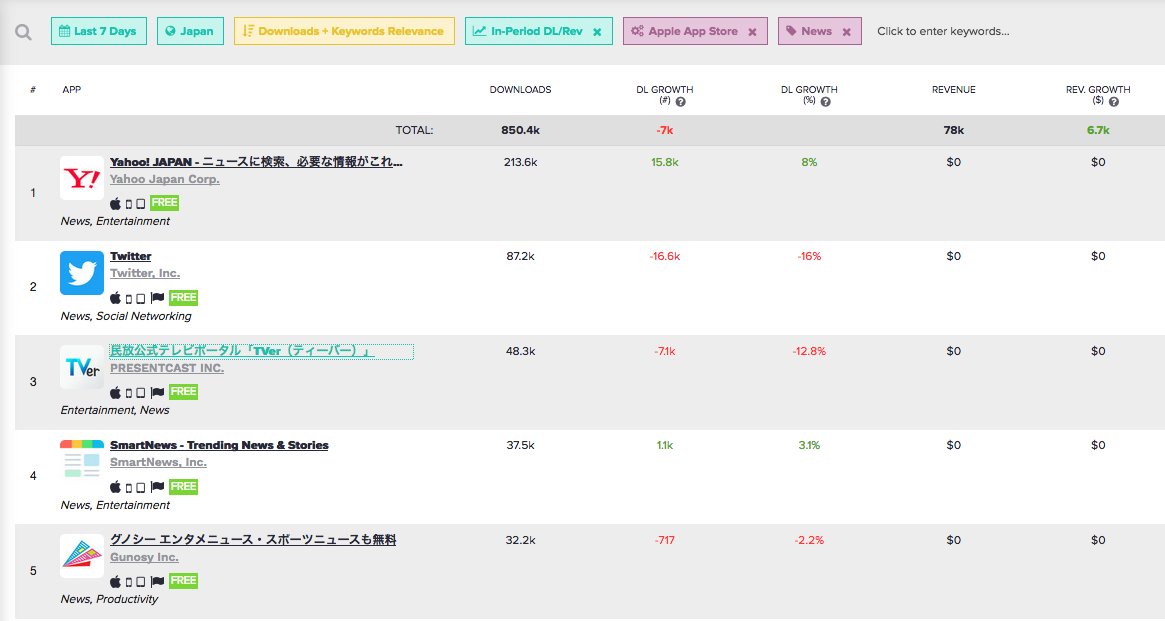Click the Twitter bird app icon
Image resolution: width=1165 pixels, height=621 pixels.
(x=82, y=273)
